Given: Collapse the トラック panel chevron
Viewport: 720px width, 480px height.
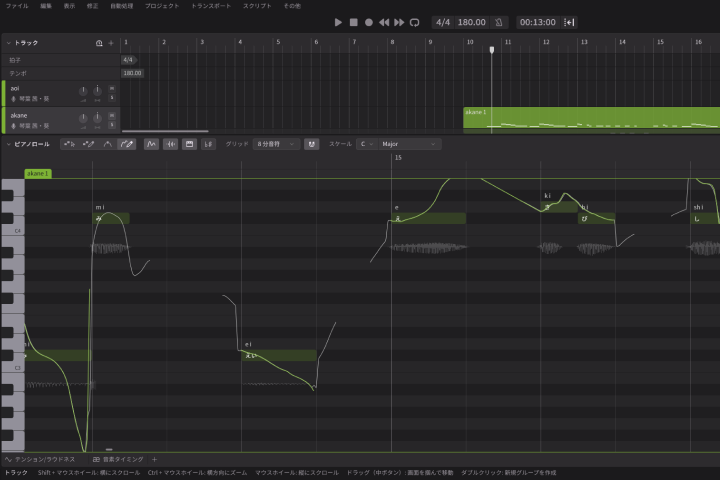Looking at the screenshot, I should [8, 43].
